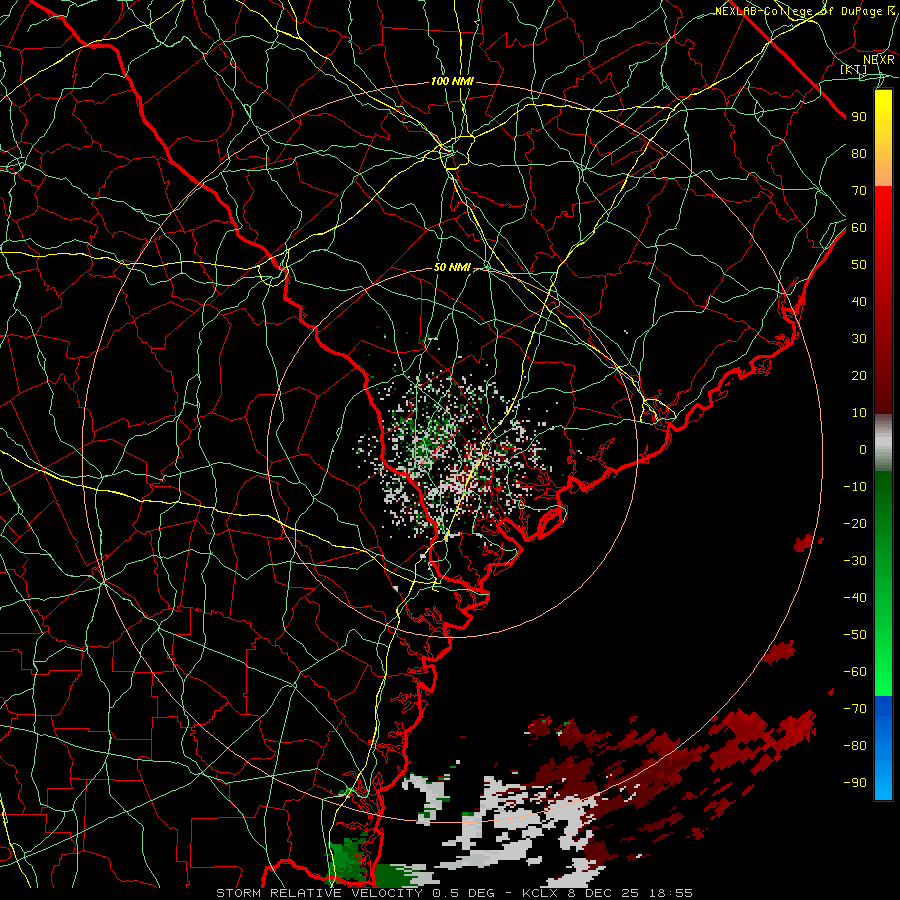
Task: Click the -20 value on velocity scale
Action: pyautogui.click(x=855, y=524)
